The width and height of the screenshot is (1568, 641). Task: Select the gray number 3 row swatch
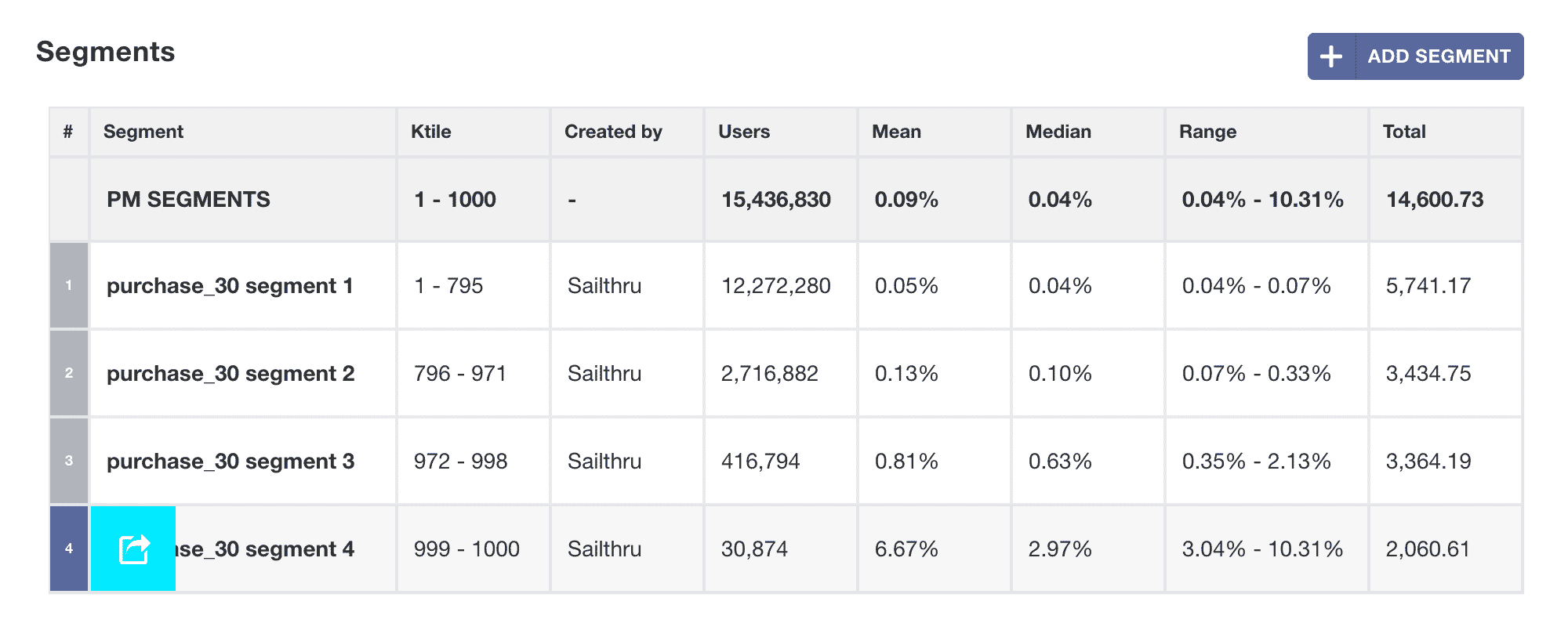click(x=69, y=461)
